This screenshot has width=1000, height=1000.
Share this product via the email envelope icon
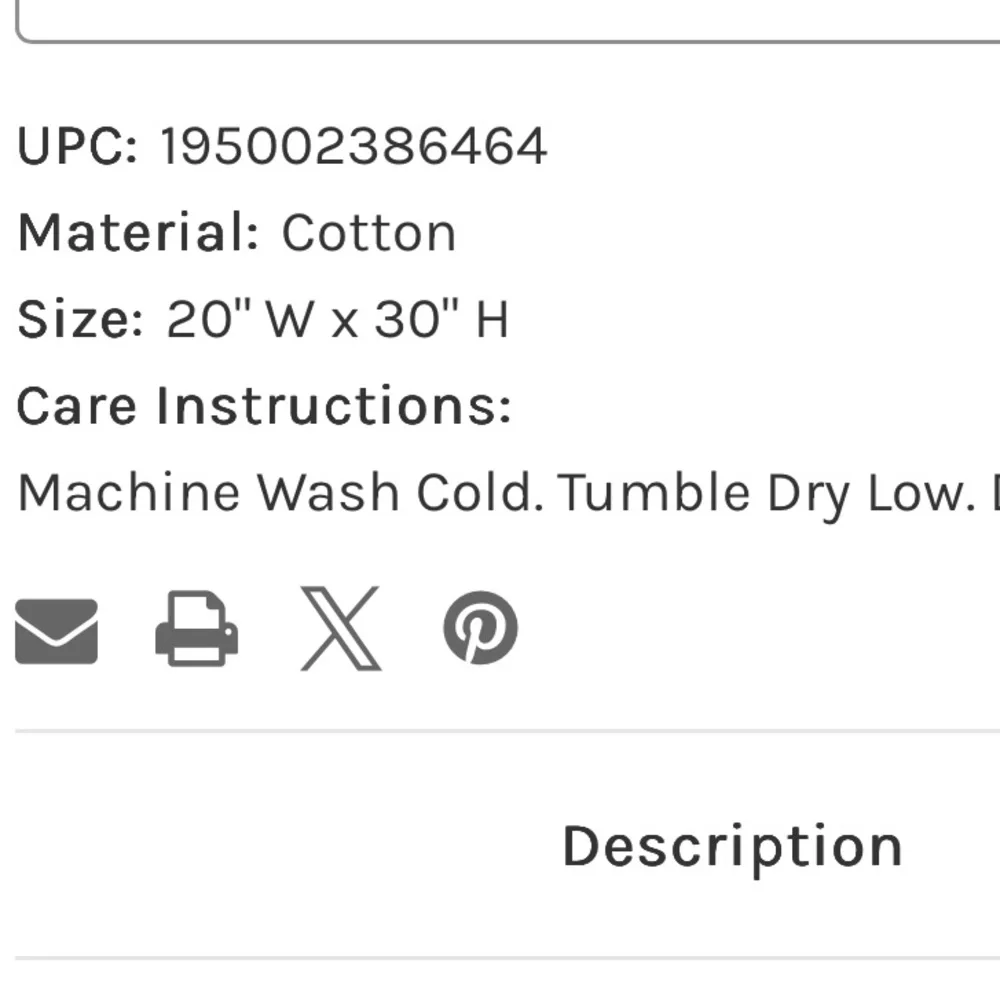tap(56, 631)
